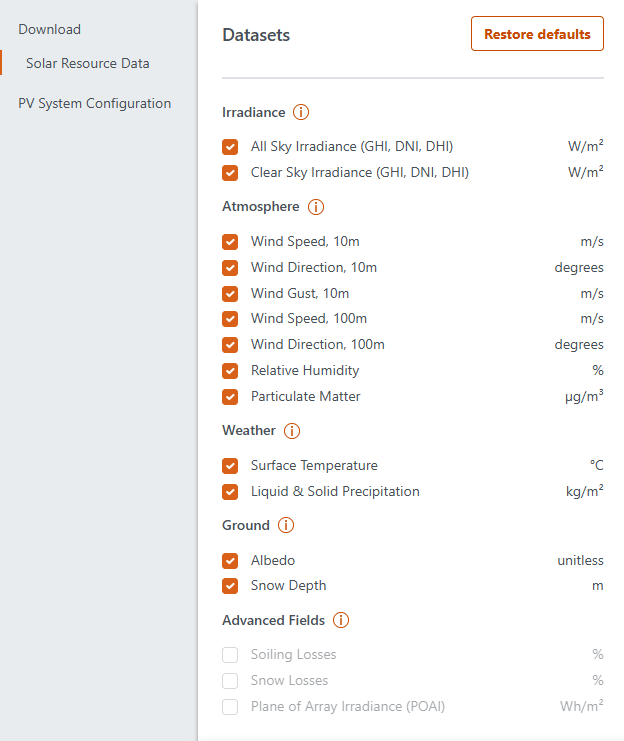
Task: Click the Restore defaults button
Action: pyautogui.click(x=537, y=34)
